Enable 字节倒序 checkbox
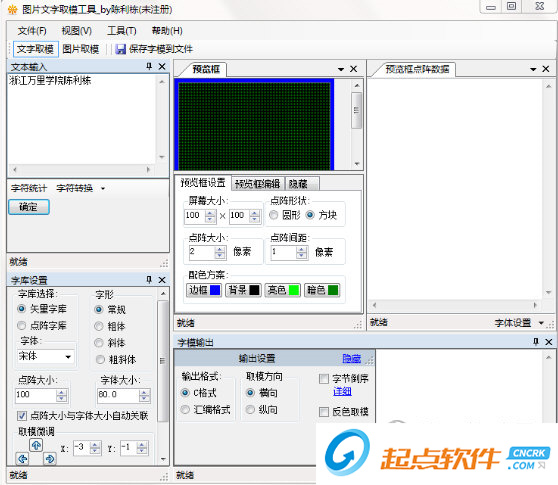This screenshot has width=558, height=485. [324, 379]
